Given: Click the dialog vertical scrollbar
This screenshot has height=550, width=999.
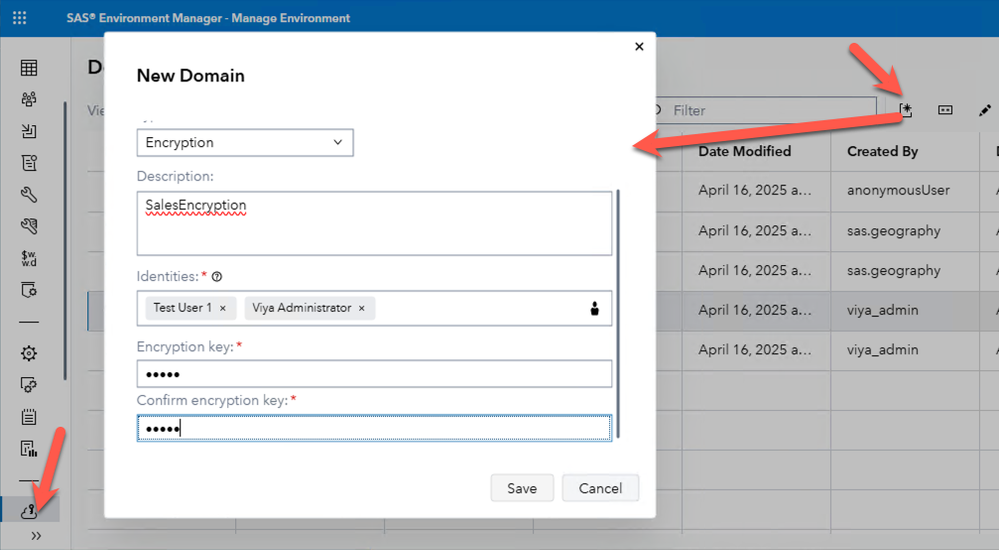Looking at the screenshot, I should [617, 314].
